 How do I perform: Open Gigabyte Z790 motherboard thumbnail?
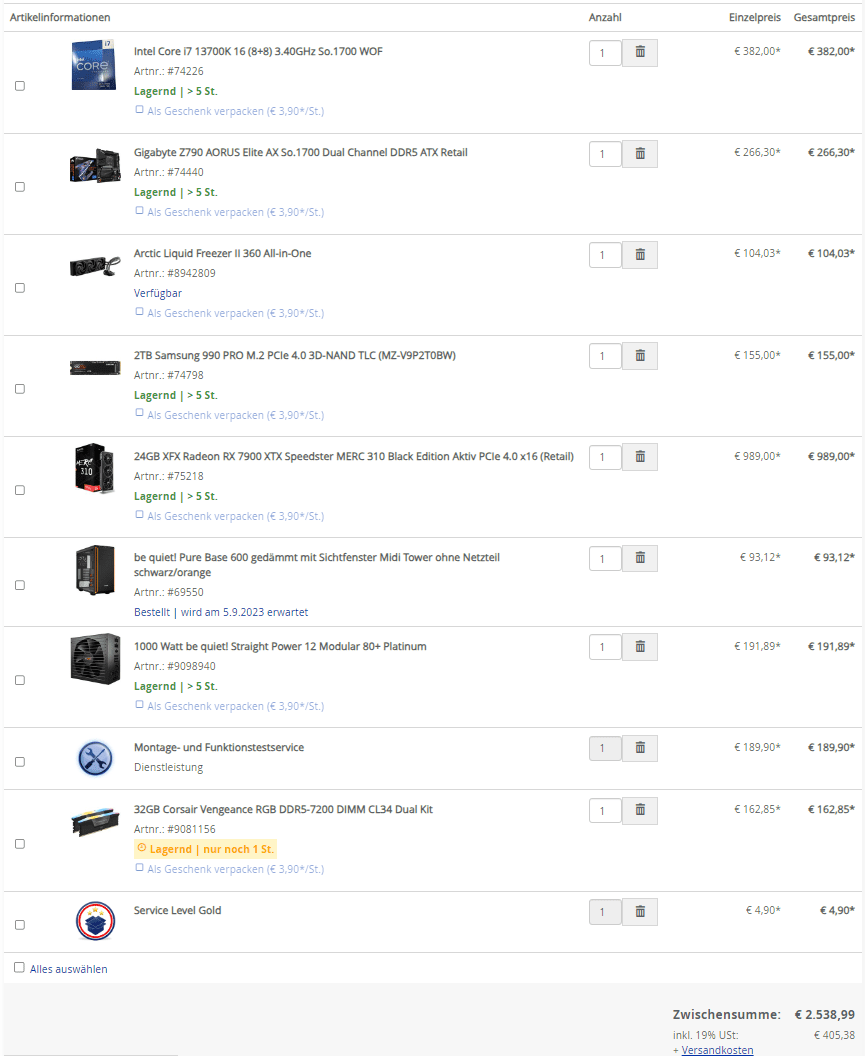click(95, 165)
